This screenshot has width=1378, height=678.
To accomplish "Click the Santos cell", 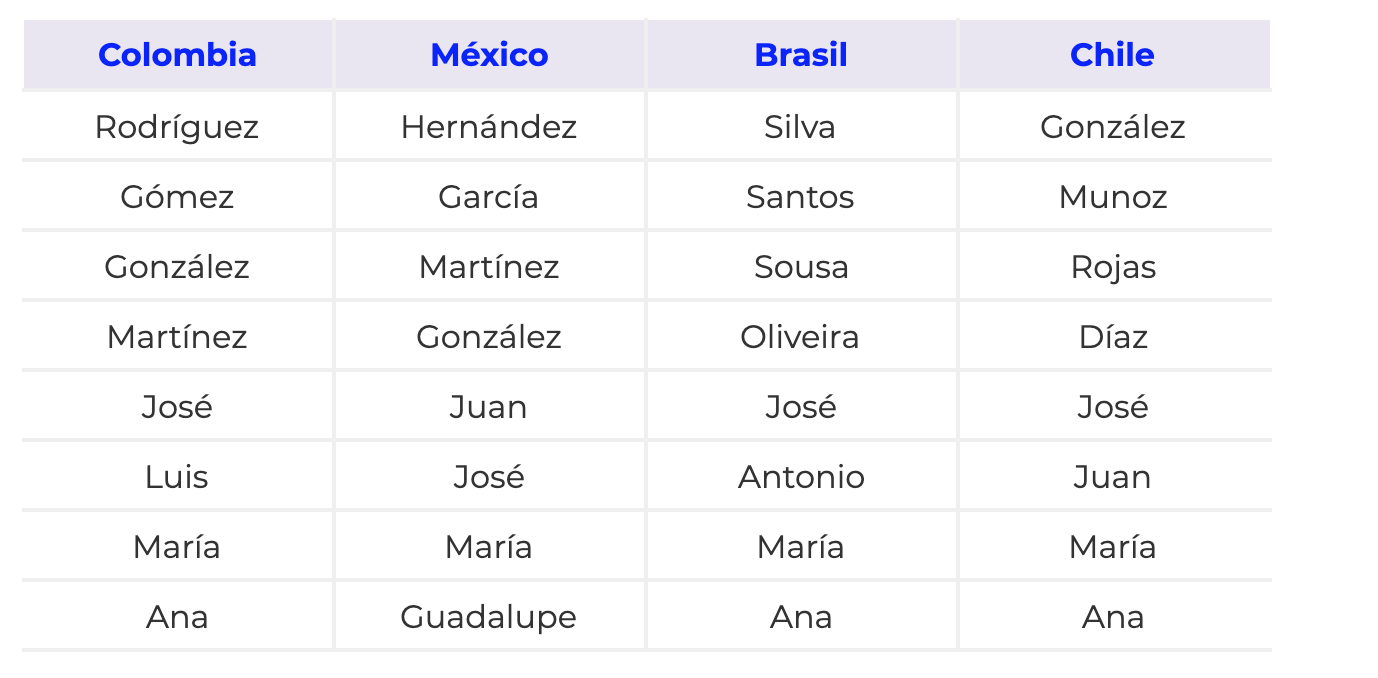I will click(x=800, y=197).
